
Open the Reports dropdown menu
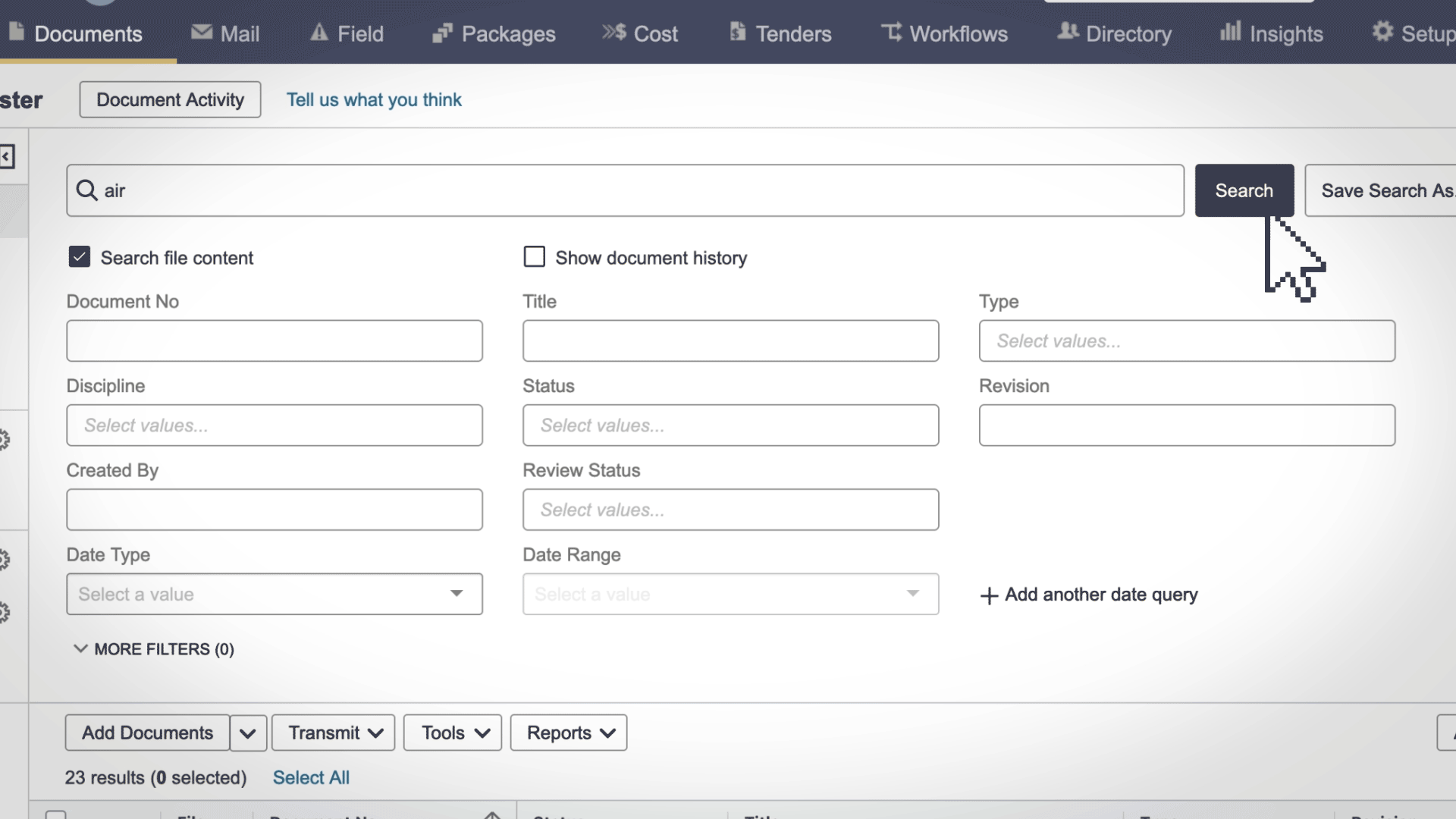[x=569, y=733]
